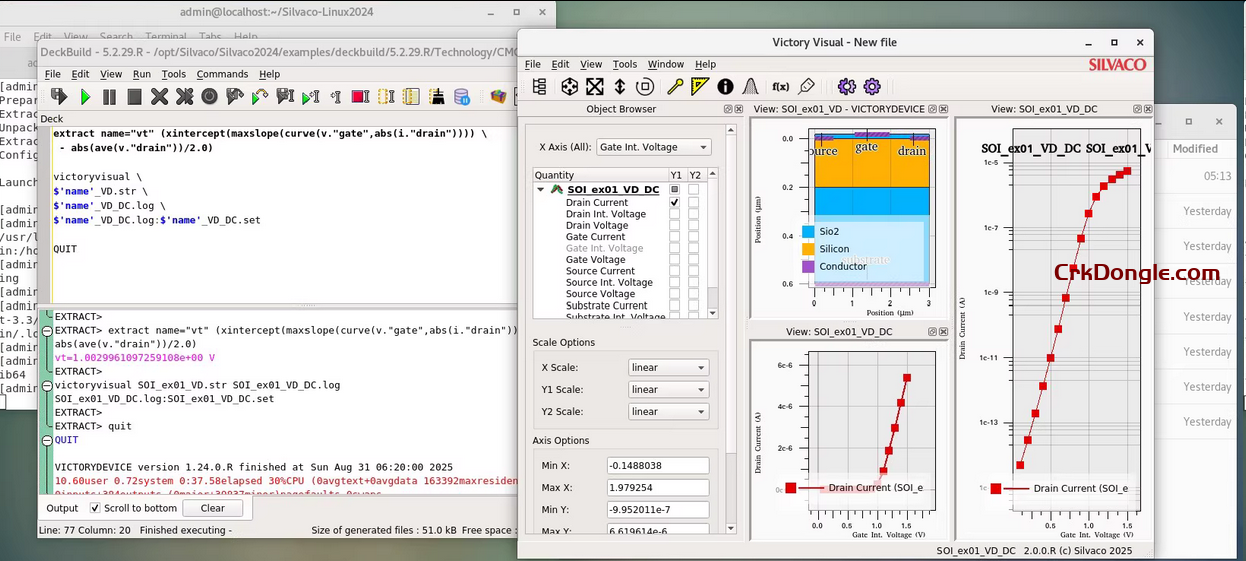Open the Object Browser tree icon
This screenshot has width=1246, height=561.
click(x=539, y=87)
